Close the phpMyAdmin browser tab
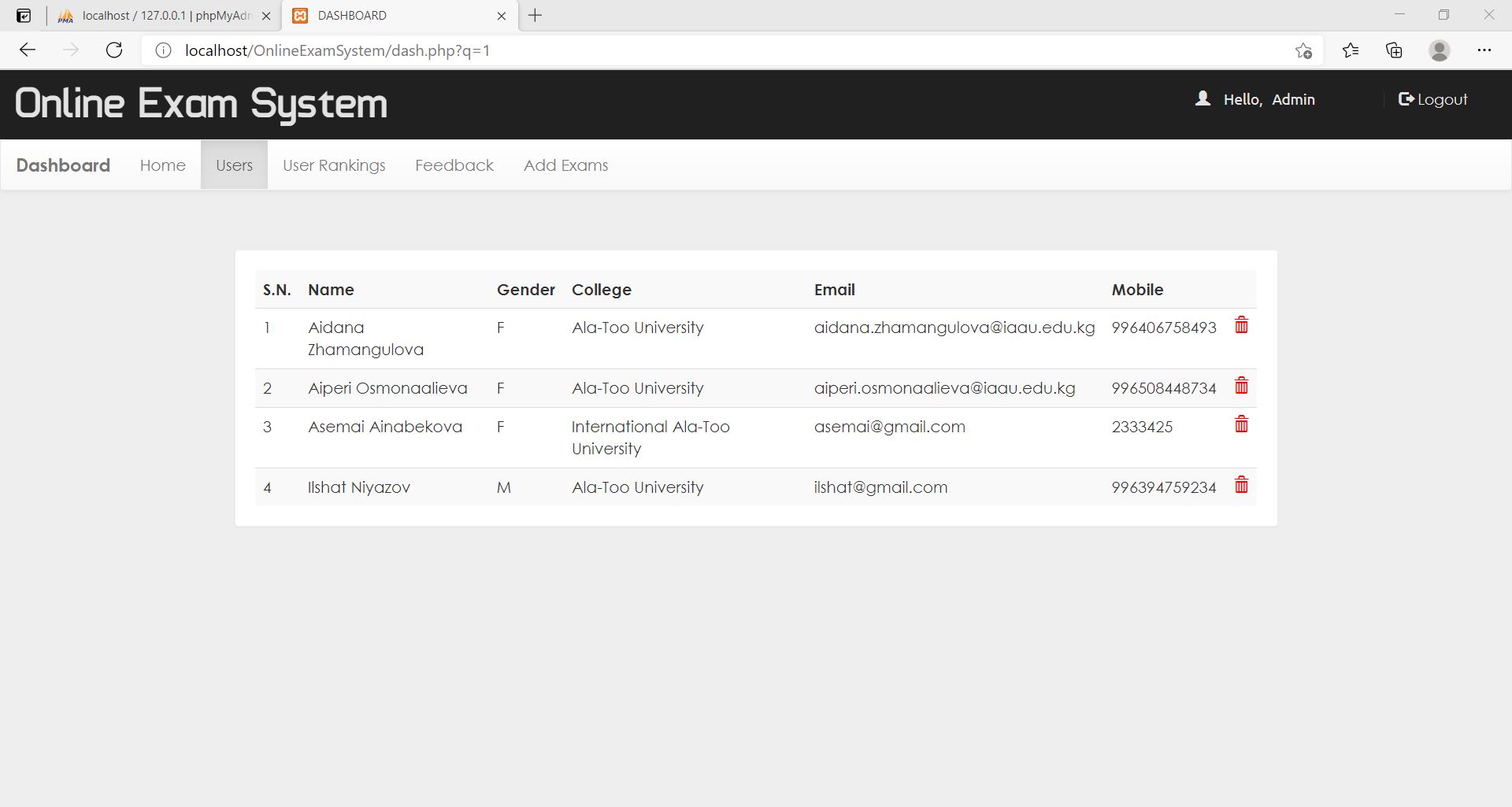The height and width of the screenshot is (807, 1512). (x=266, y=16)
